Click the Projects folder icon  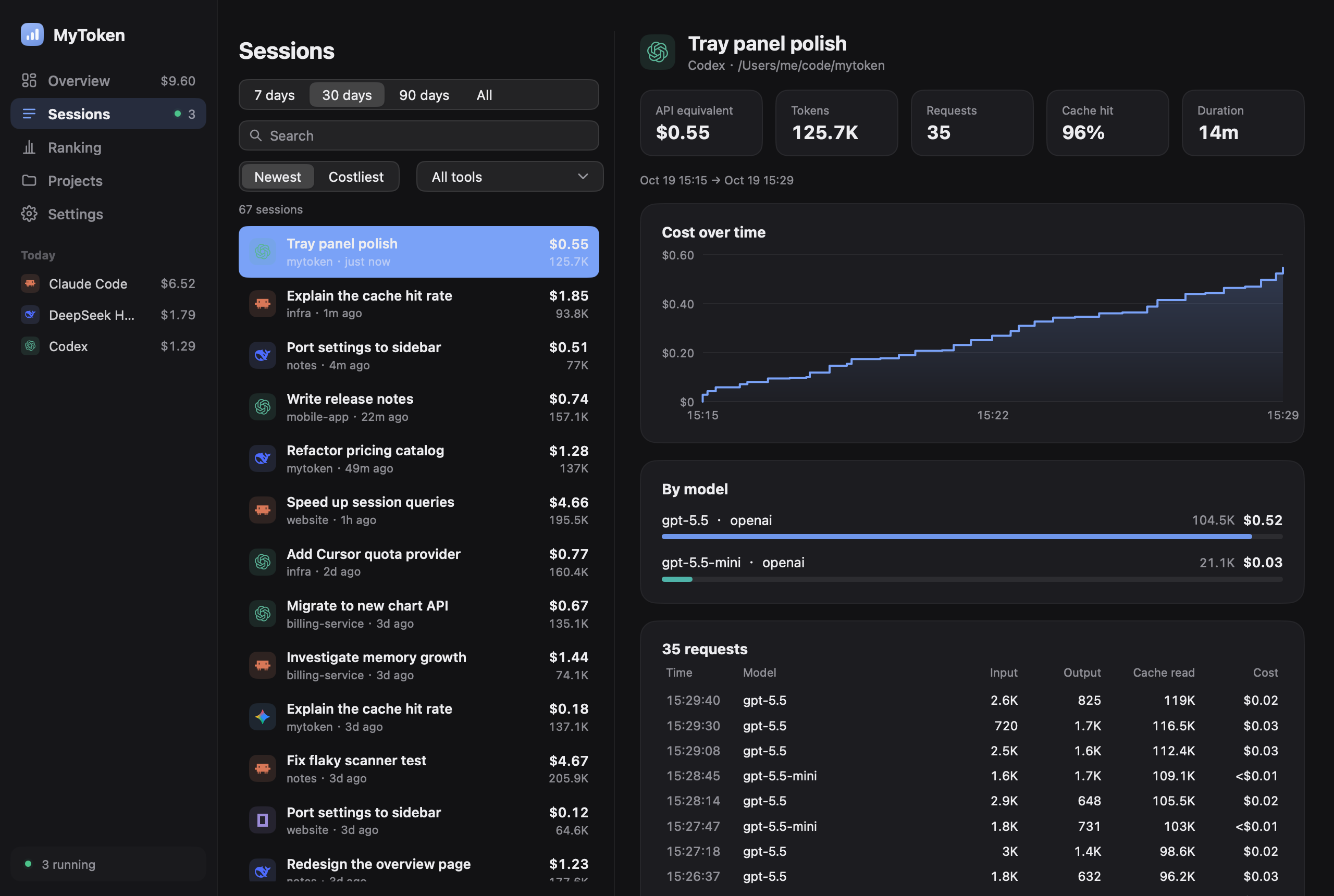click(29, 181)
